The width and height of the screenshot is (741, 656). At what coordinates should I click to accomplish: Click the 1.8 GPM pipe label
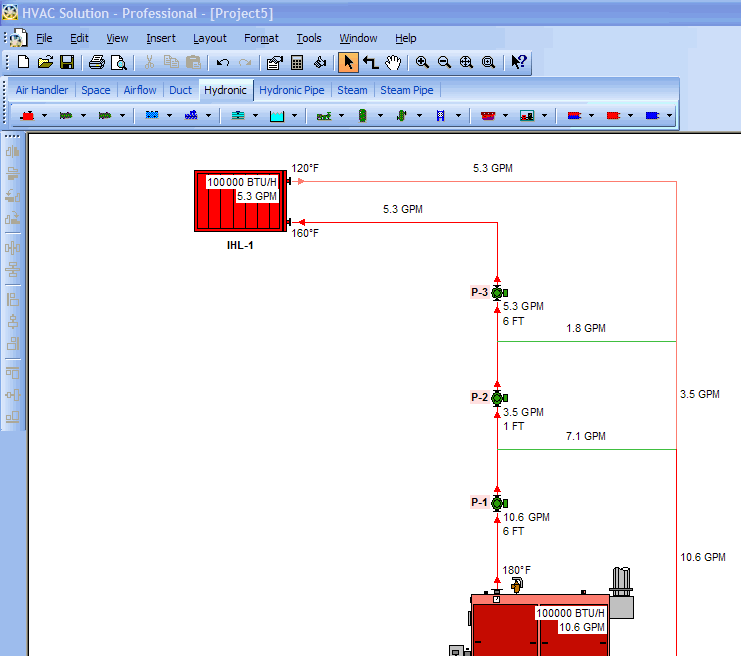coord(586,328)
